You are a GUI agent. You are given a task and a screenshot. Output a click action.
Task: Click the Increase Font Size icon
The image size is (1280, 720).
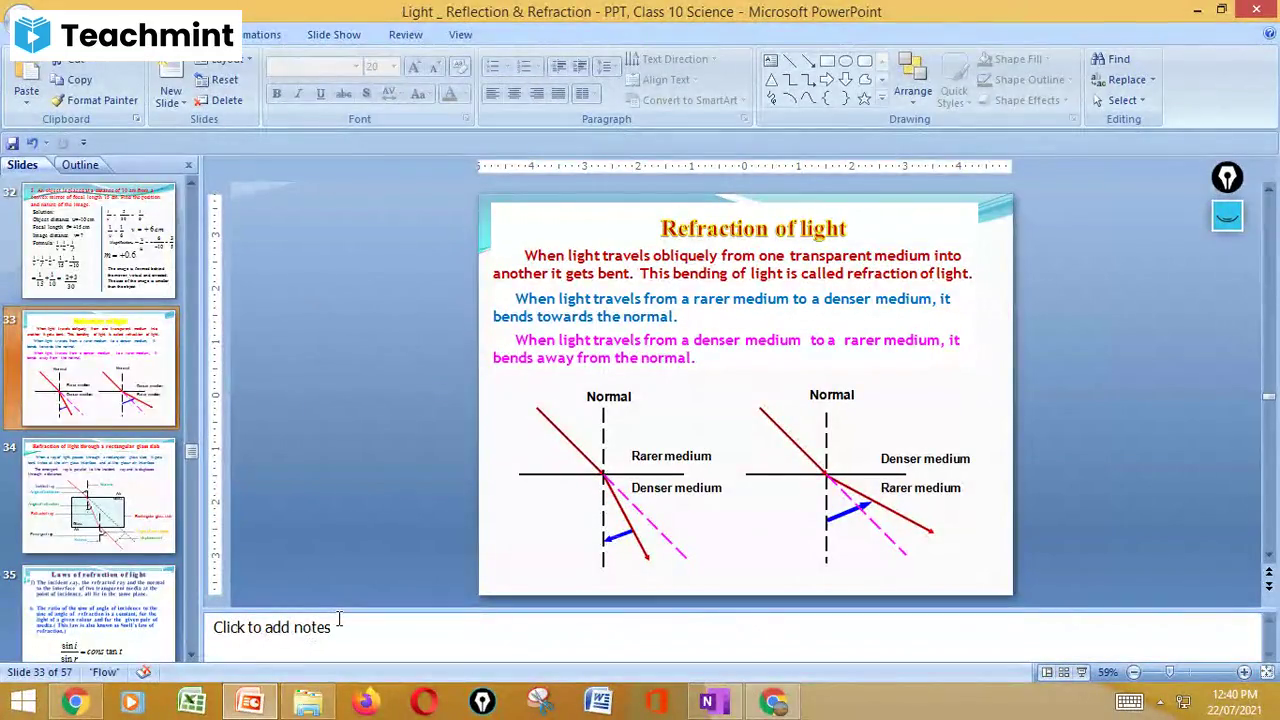[414, 66]
